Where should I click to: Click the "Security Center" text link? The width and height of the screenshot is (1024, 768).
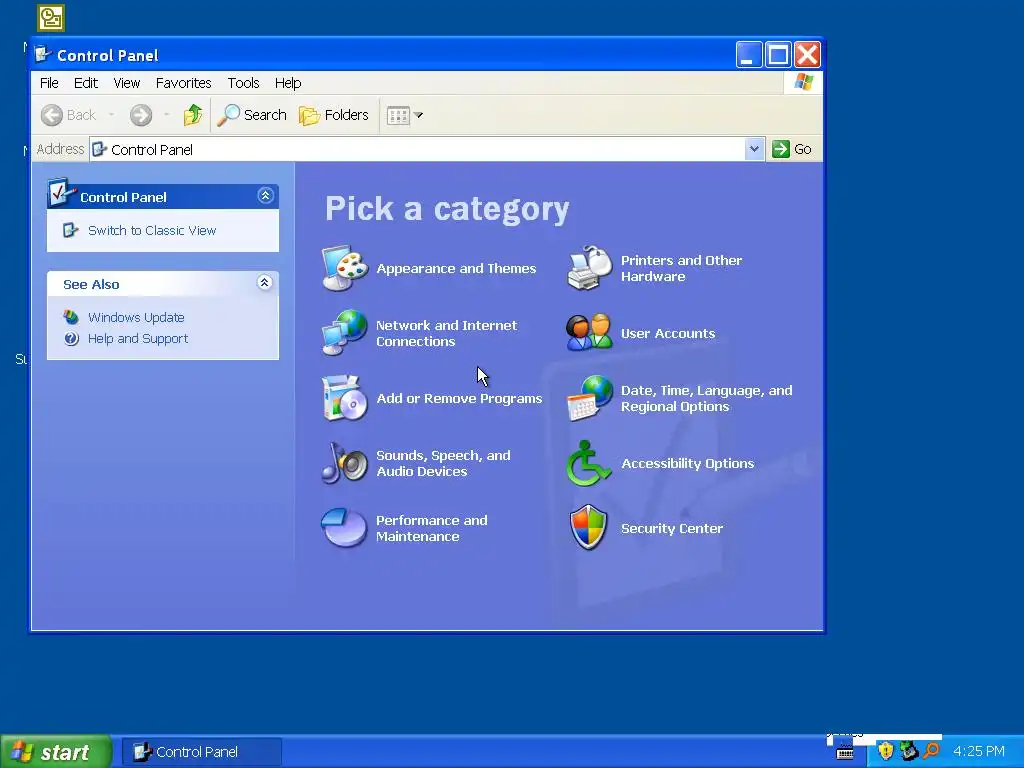[x=671, y=528]
